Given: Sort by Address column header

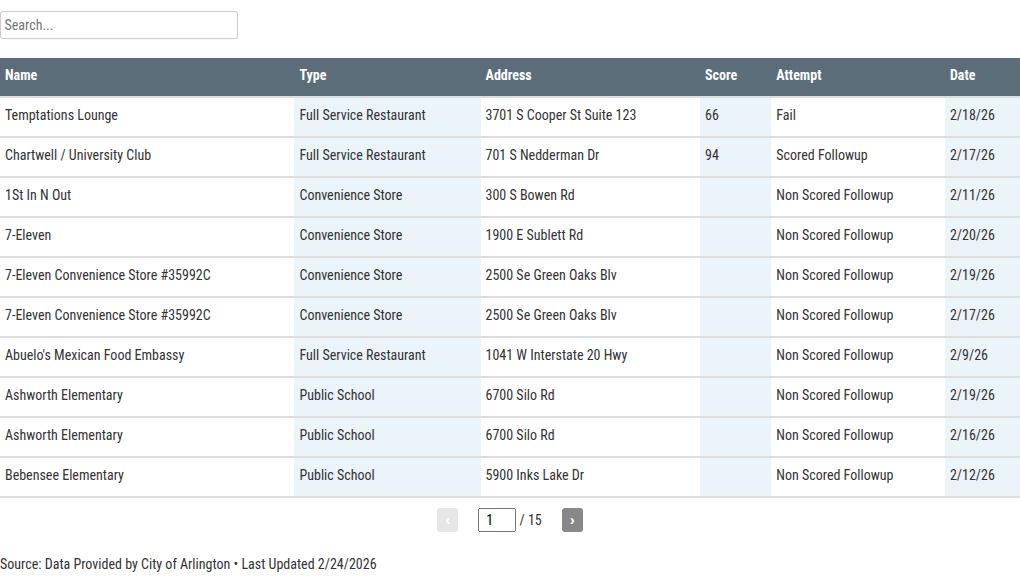Looking at the screenshot, I should 508,75.
